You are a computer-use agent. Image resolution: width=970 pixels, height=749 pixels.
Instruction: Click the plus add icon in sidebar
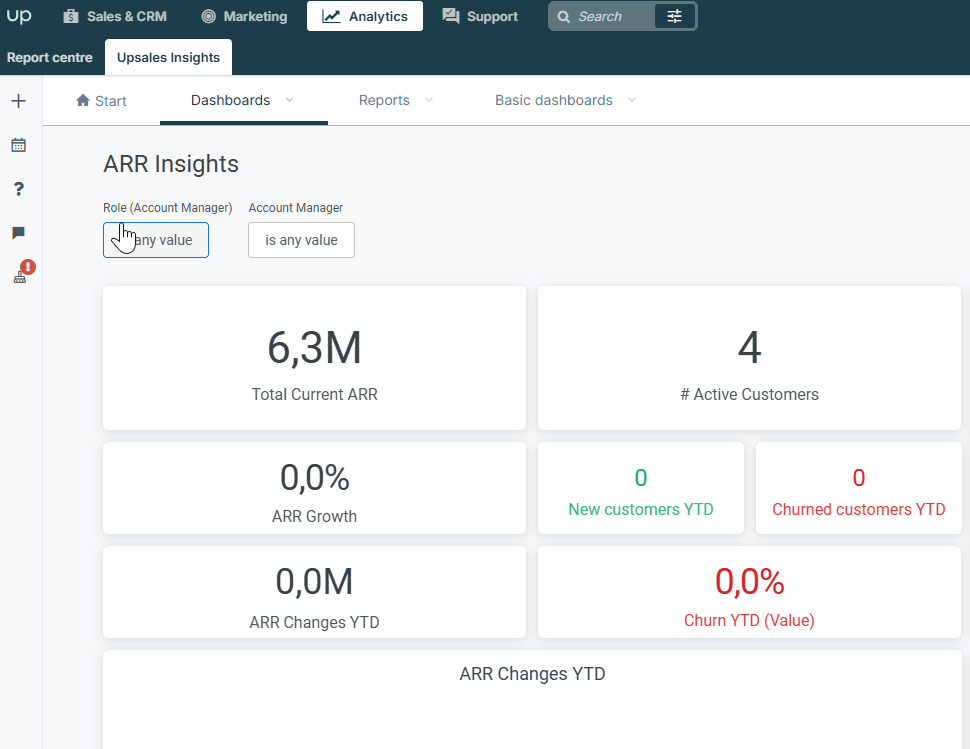[x=19, y=101]
